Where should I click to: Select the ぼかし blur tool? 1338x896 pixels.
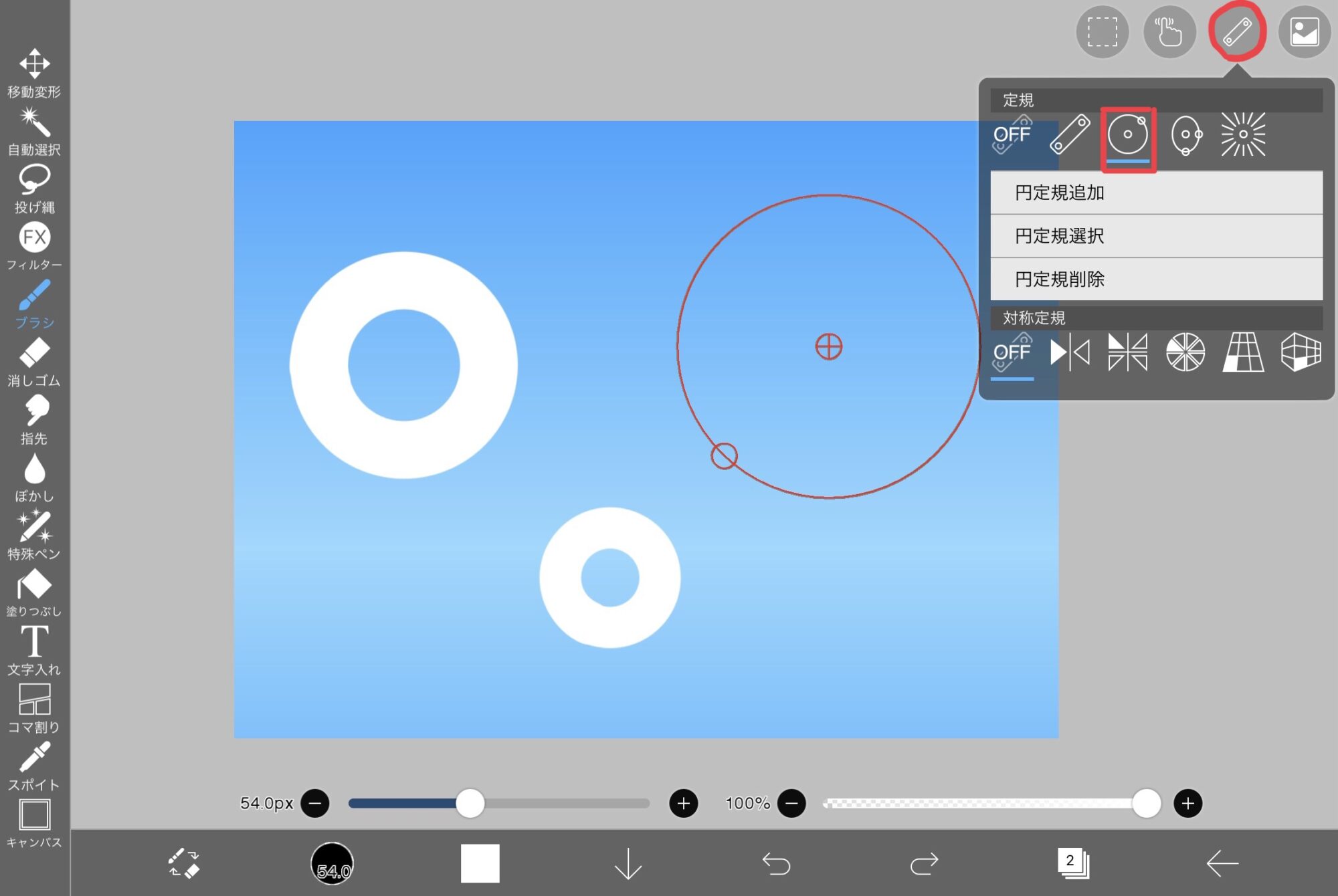[34, 477]
